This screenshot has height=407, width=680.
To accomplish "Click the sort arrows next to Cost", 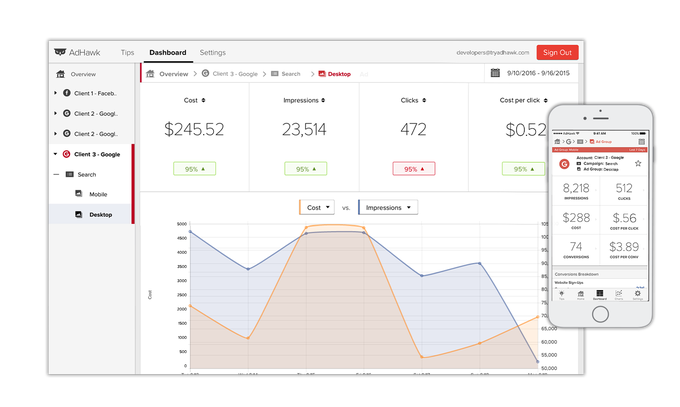I will click(203, 100).
